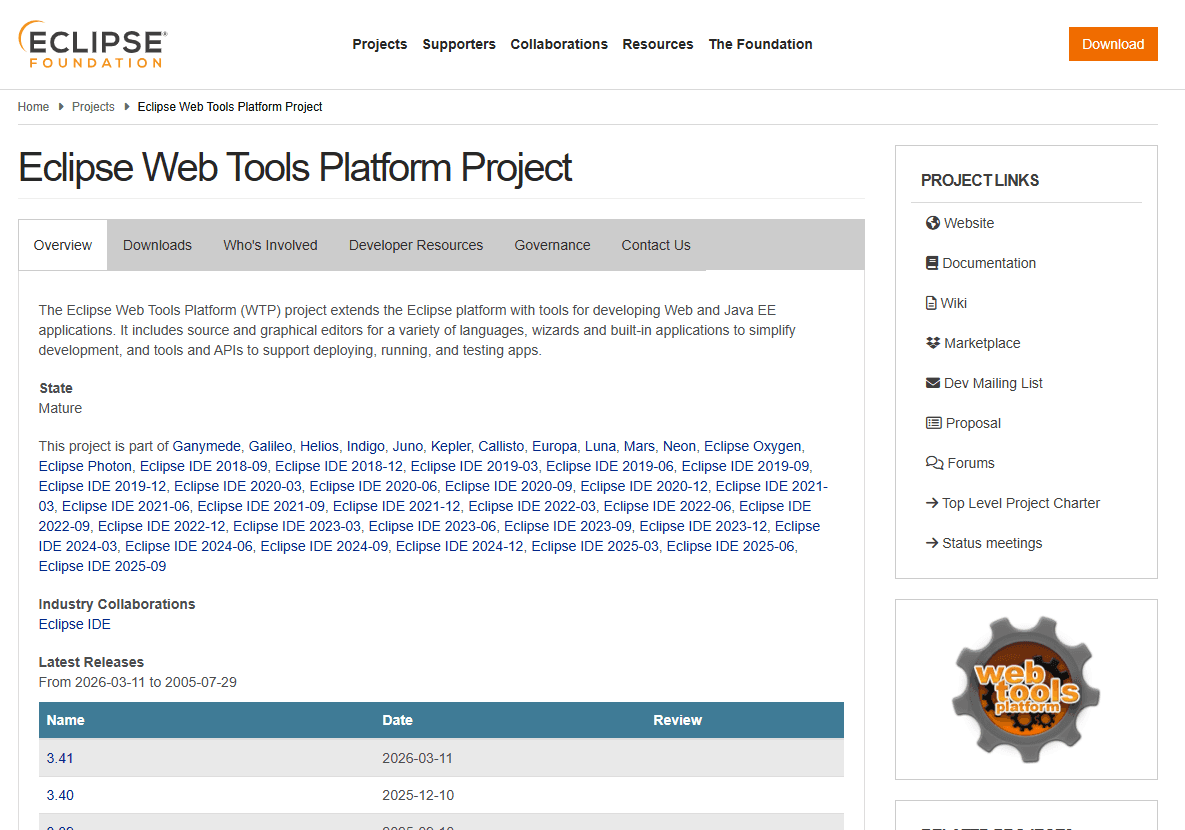This screenshot has height=830, width=1185.
Task: Select the Eclipse Foundation logo
Action: point(91,44)
